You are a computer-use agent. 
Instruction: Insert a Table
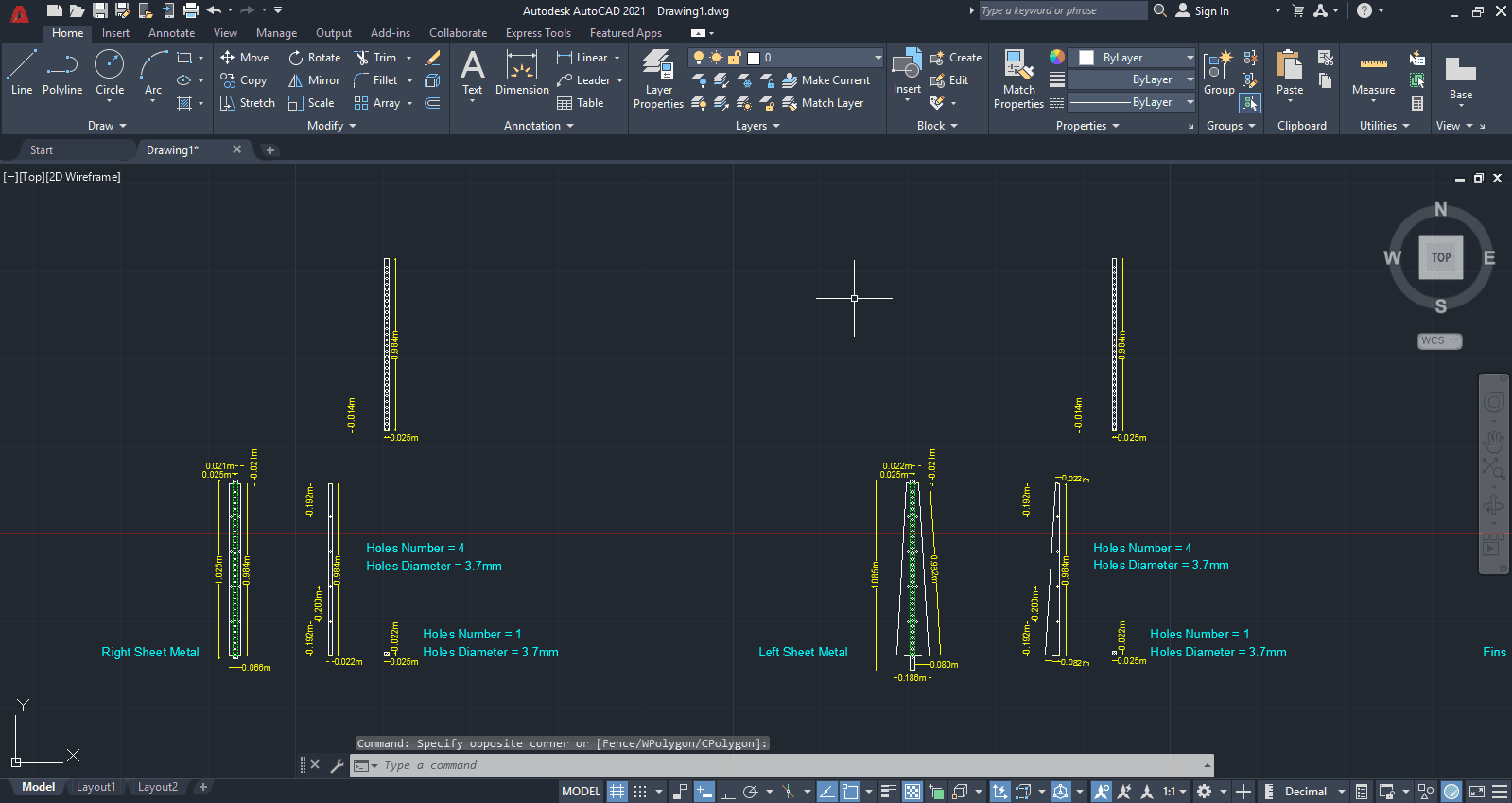pyautogui.click(x=581, y=103)
